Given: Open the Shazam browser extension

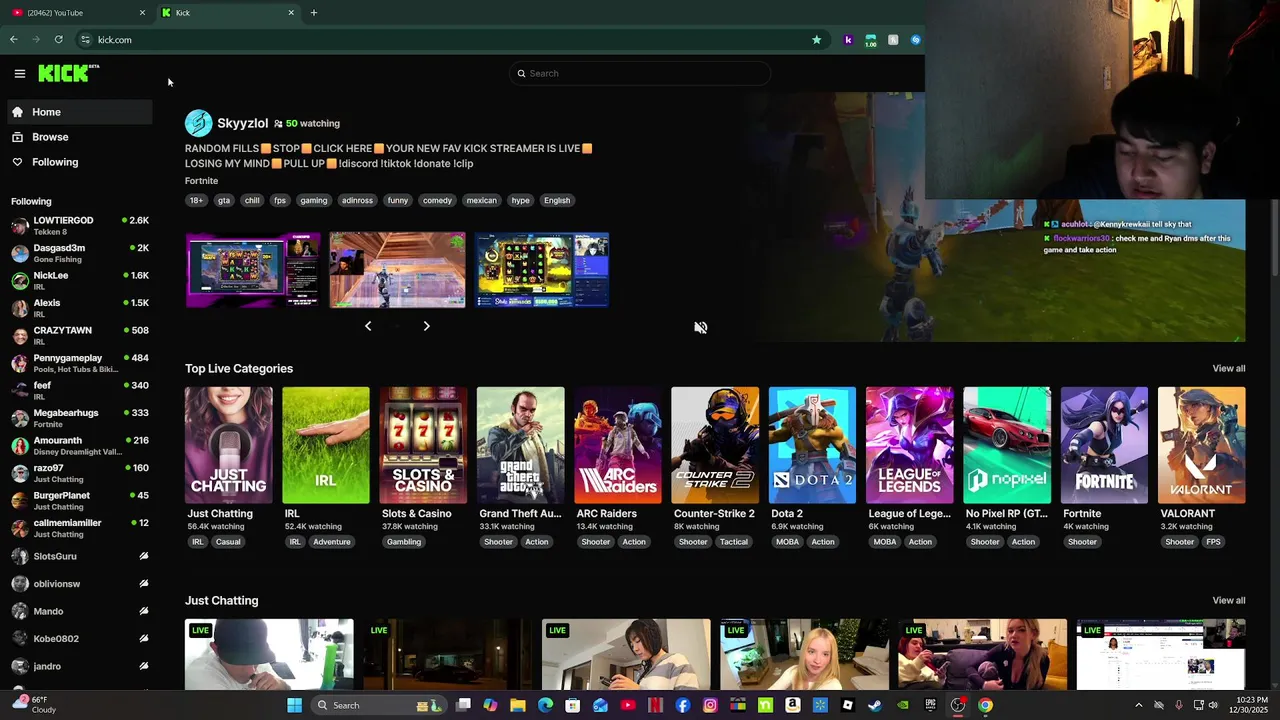Looking at the screenshot, I should (915, 40).
